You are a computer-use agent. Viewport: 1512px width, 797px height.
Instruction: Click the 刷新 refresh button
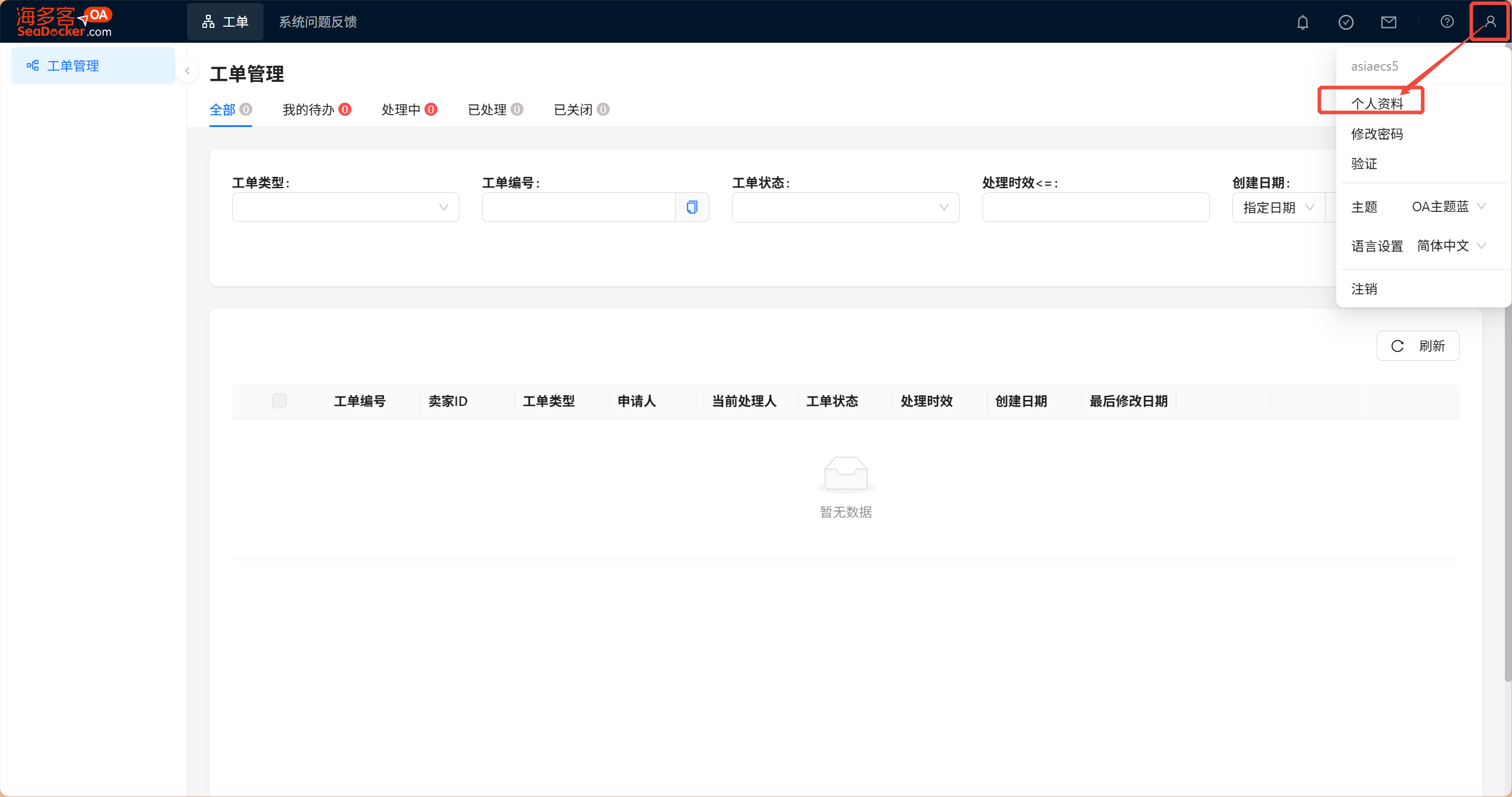point(1418,346)
